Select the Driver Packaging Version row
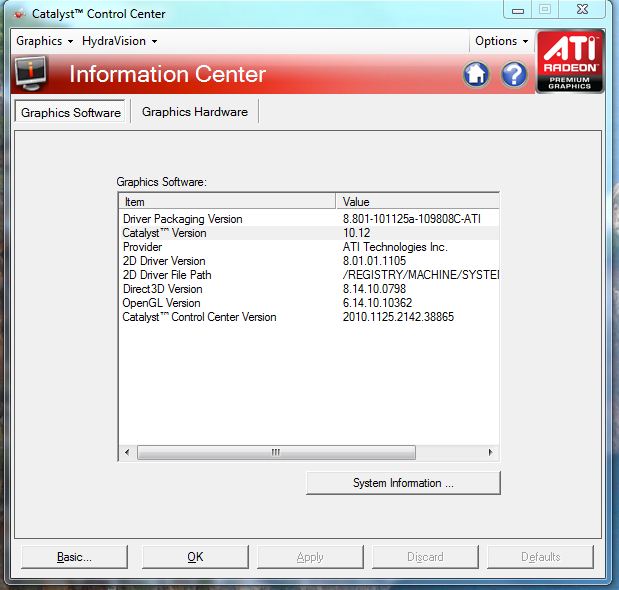Screen dimensions: 619x590 pyautogui.click(x=309, y=219)
